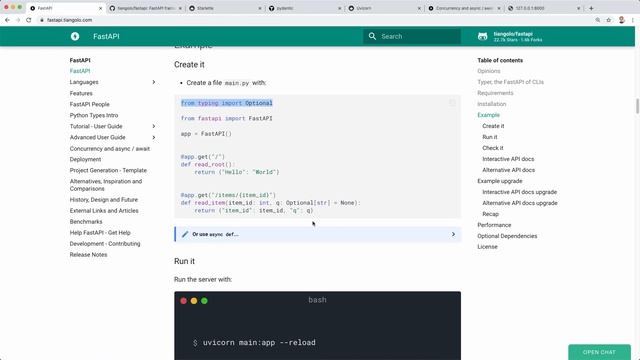Screen dimensions: 640x360
Task: Click the 'uvicorn main:app --reload' command text
Action: point(259,342)
